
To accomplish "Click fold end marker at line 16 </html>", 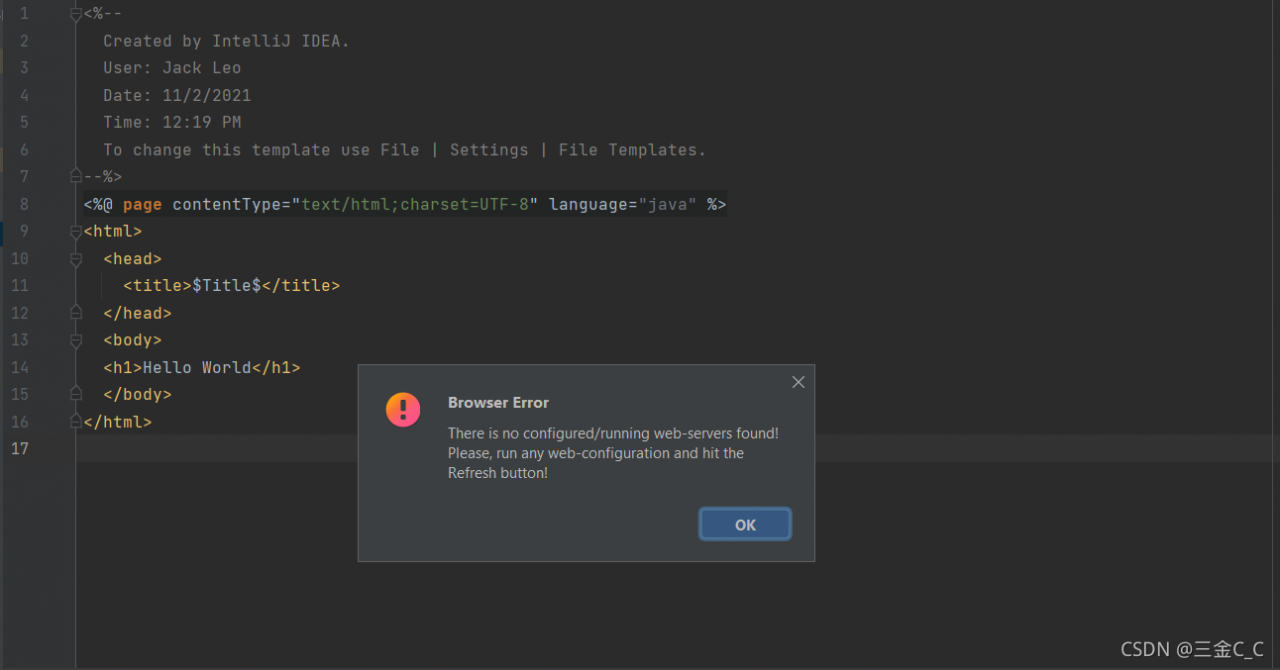I will coord(76,421).
